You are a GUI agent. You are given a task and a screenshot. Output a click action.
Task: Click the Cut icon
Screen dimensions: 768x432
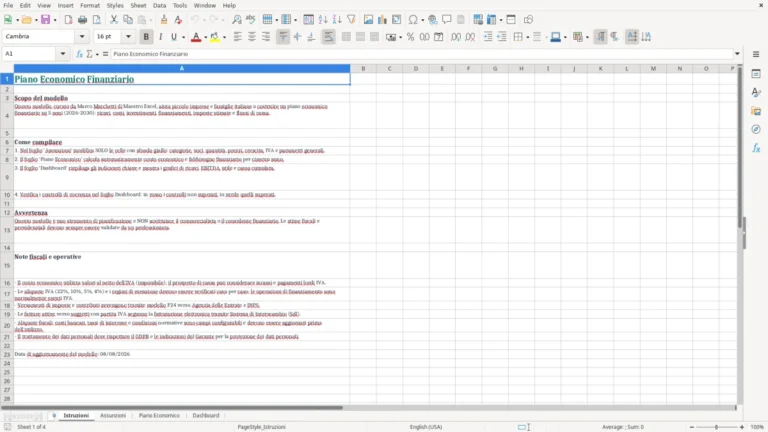click(114, 20)
